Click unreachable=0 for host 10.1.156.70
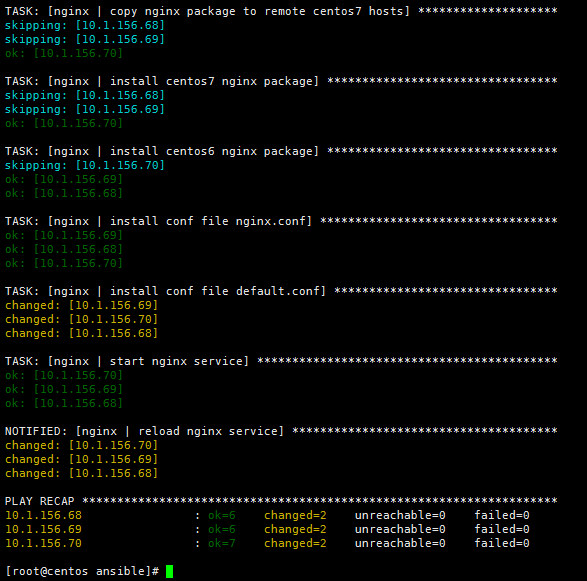Image resolution: width=587 pixels, height=581 pixels. [400, 543]
